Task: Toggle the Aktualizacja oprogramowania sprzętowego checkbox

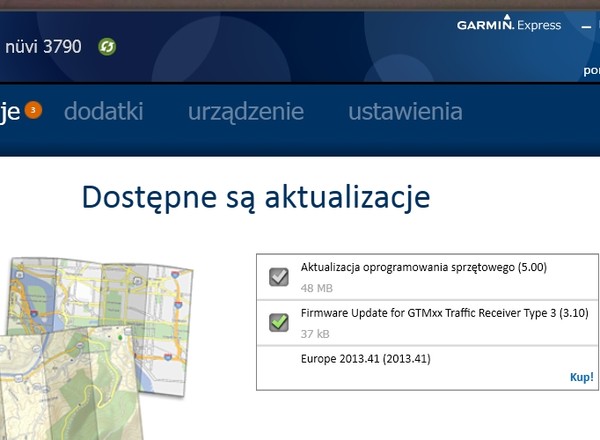Action: pos(279,277)
